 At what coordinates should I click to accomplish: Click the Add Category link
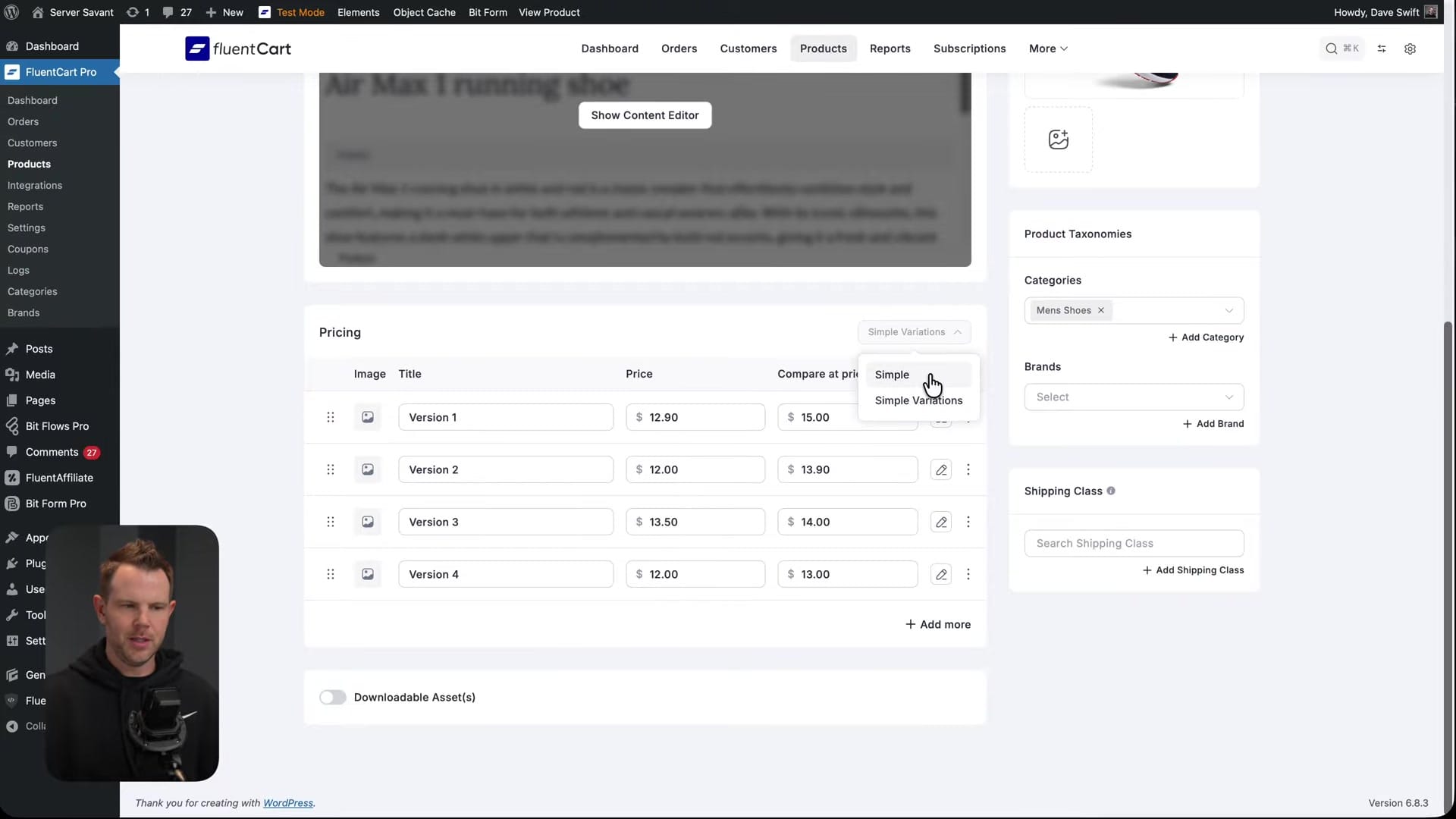[1206, 337]
